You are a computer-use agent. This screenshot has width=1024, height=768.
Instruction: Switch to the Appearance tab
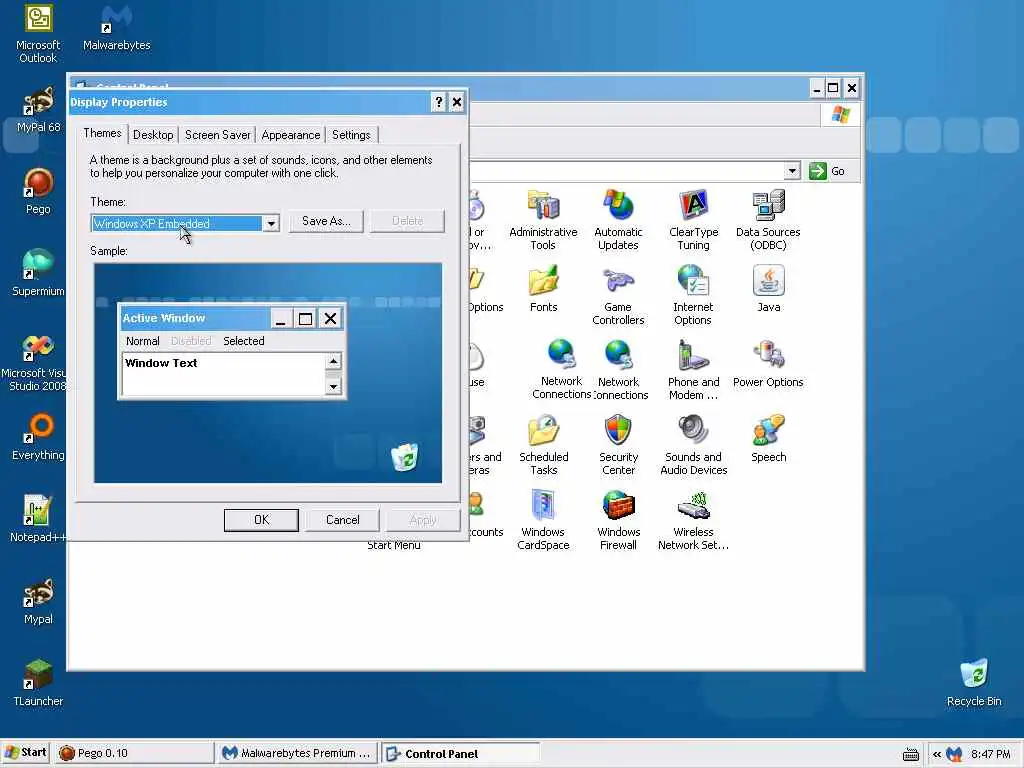(291, 135)
